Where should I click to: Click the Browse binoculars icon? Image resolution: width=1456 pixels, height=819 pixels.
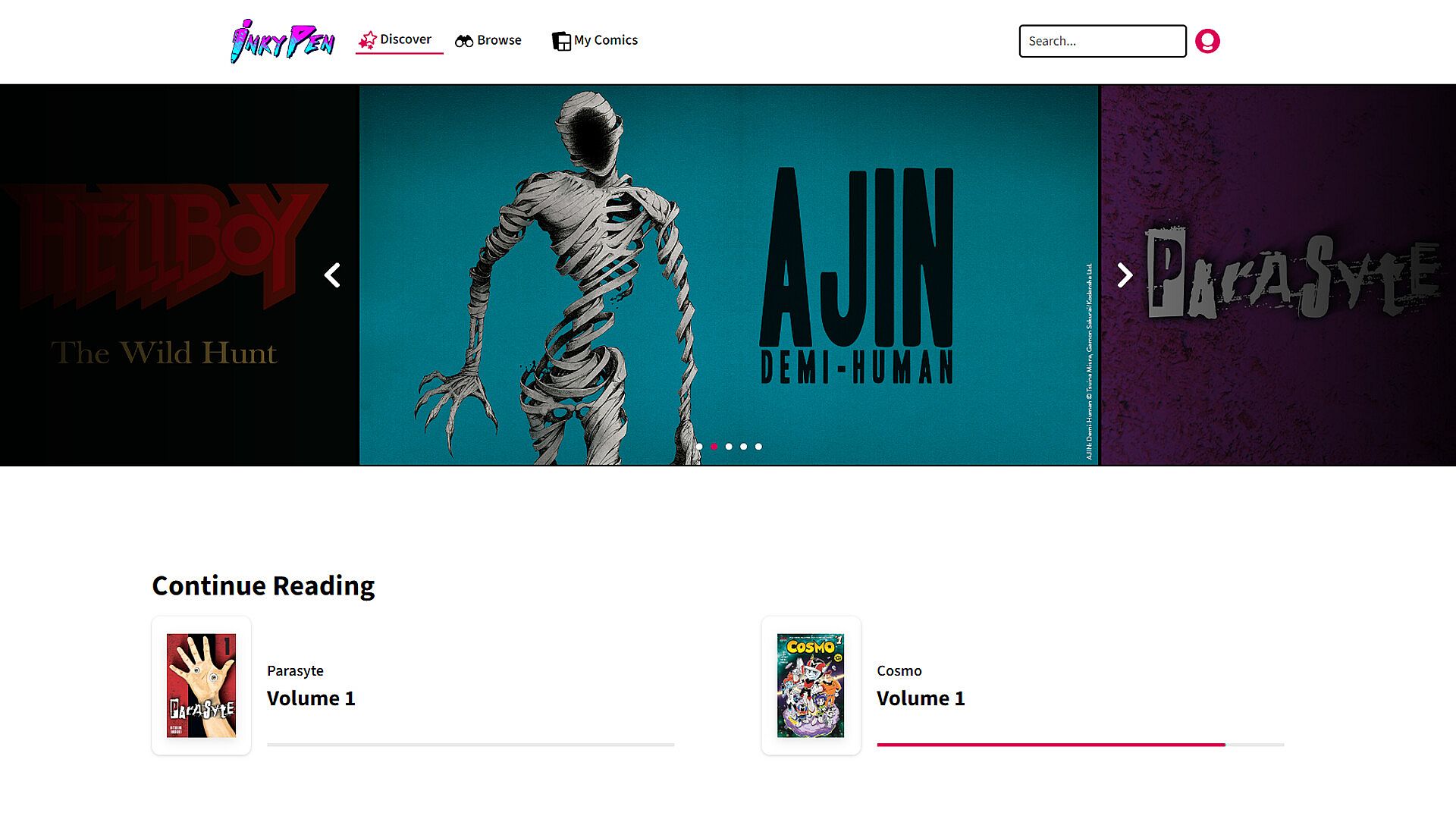464,41
